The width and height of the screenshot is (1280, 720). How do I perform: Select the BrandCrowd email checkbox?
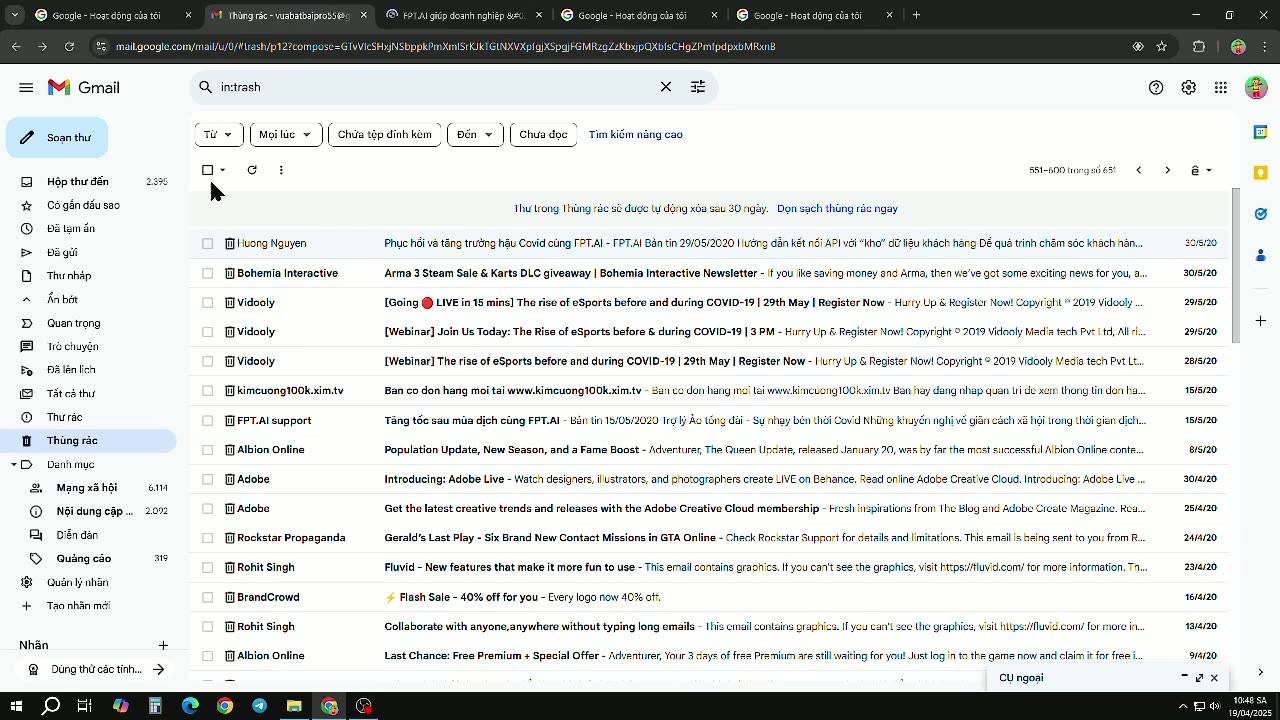pos(207,597)
